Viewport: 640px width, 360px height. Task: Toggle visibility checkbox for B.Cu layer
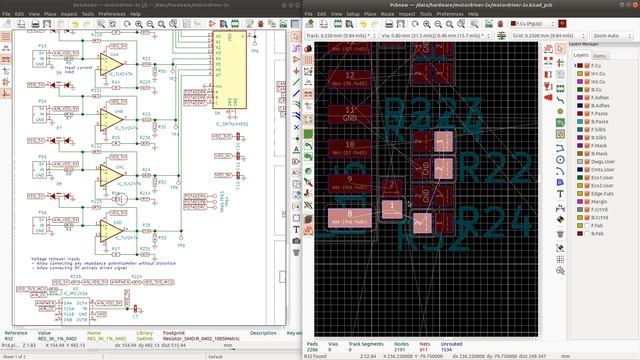tap(587, 89)
